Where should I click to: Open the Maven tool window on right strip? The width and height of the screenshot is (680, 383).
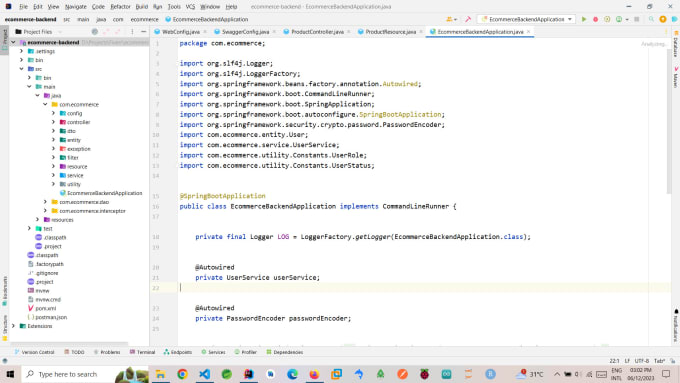(675, 77)
